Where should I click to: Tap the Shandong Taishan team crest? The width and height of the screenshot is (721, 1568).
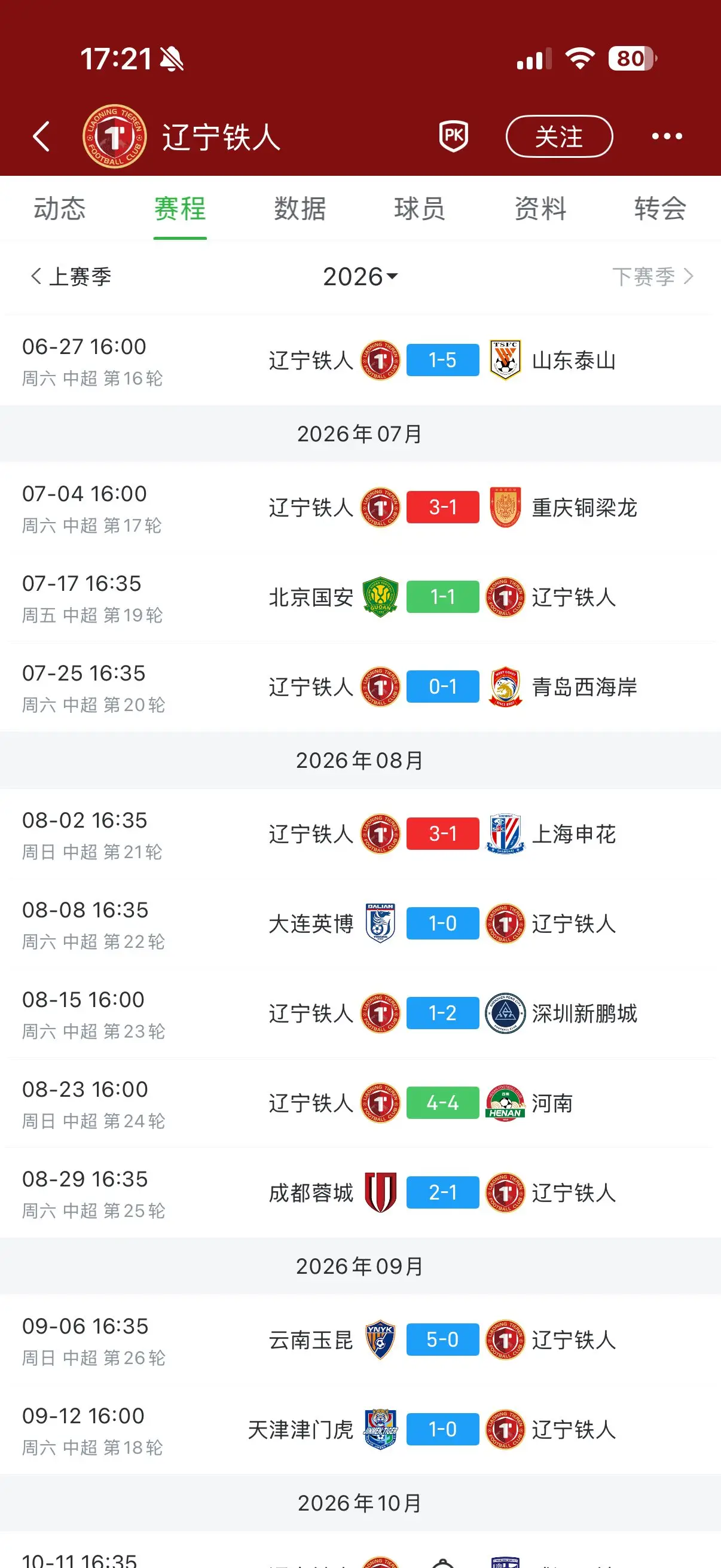point(505,360)
